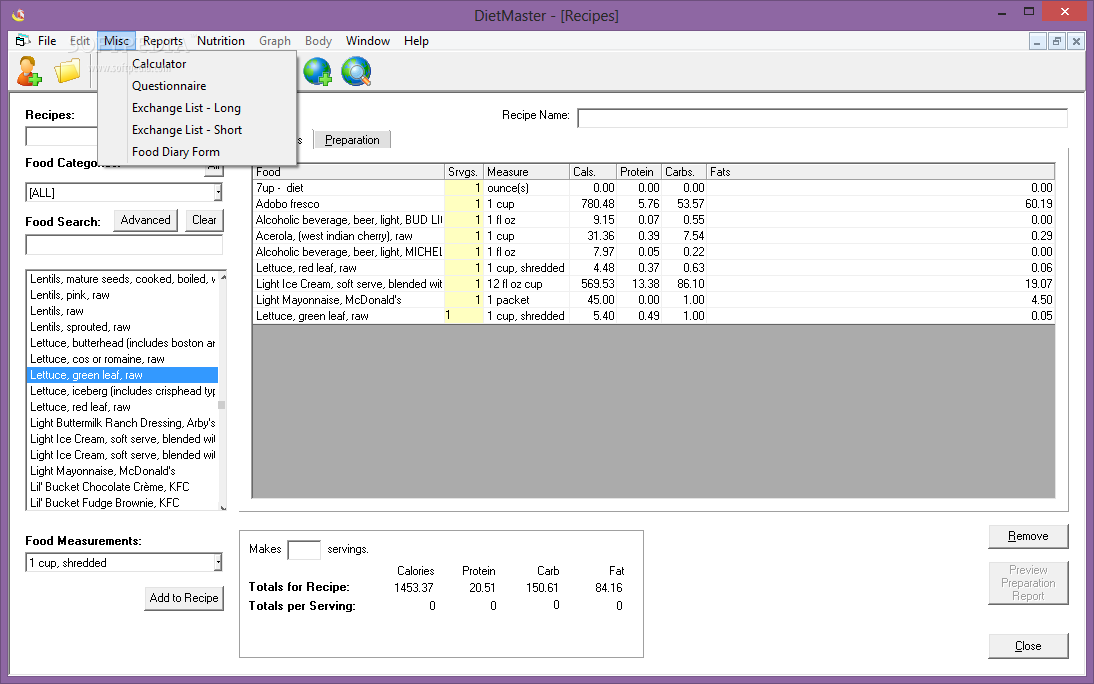This screenshot has height=684, width=1094.
Task: Select Lettuce, cos or romaine, raw
Action: [122, 359]
